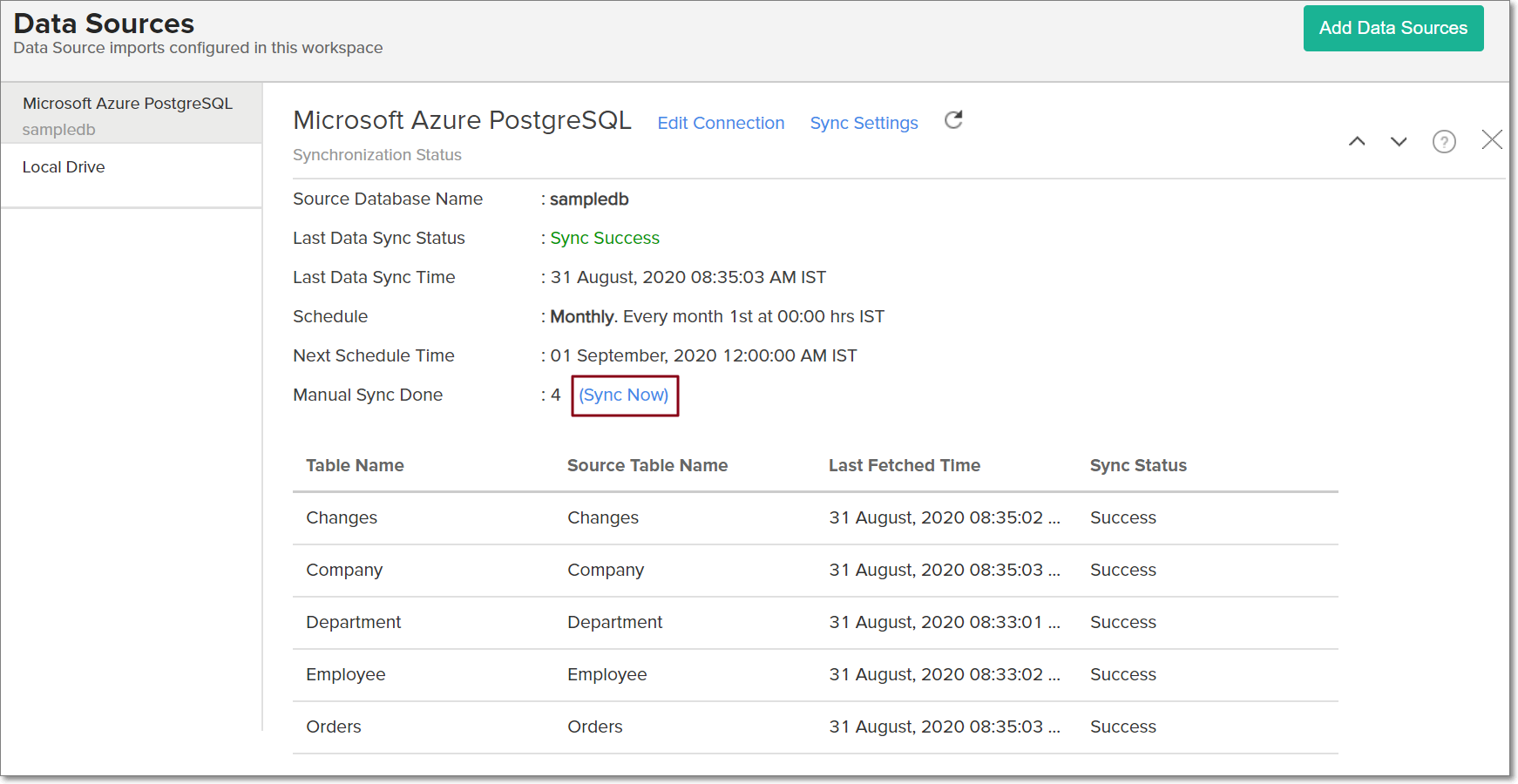
Task: Close the data source details panel
Action: tap(1492, 140)
